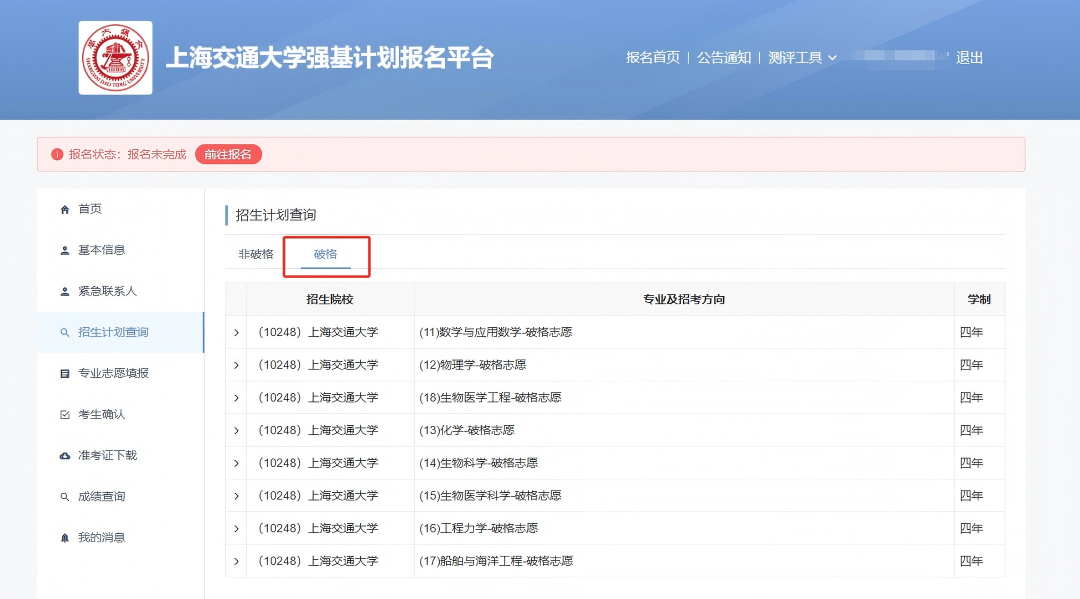Viewport: 1080px width, 599px height.
Task: Click the home icon beside 首页
Action: [64, 209]
